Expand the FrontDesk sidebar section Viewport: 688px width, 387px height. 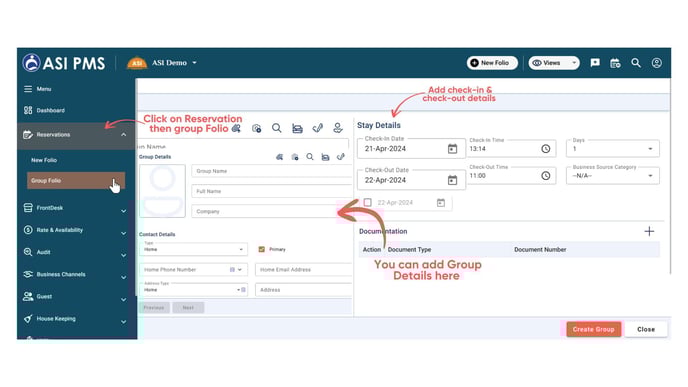[x=123, y=211]
